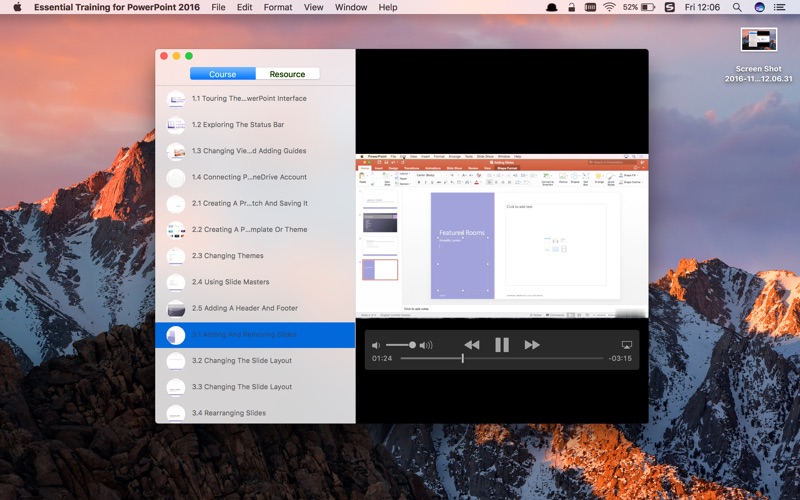Minimize window with yellow button
The width and height of the screenshot is (800, 500).
[177, 56]
